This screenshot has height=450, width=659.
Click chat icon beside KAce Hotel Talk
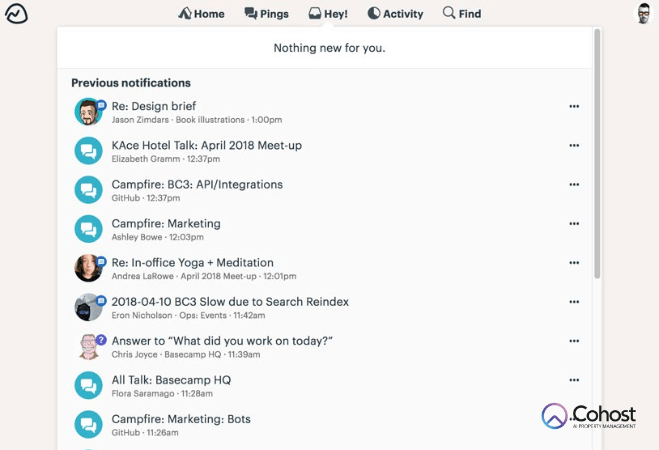coord(88,151)
